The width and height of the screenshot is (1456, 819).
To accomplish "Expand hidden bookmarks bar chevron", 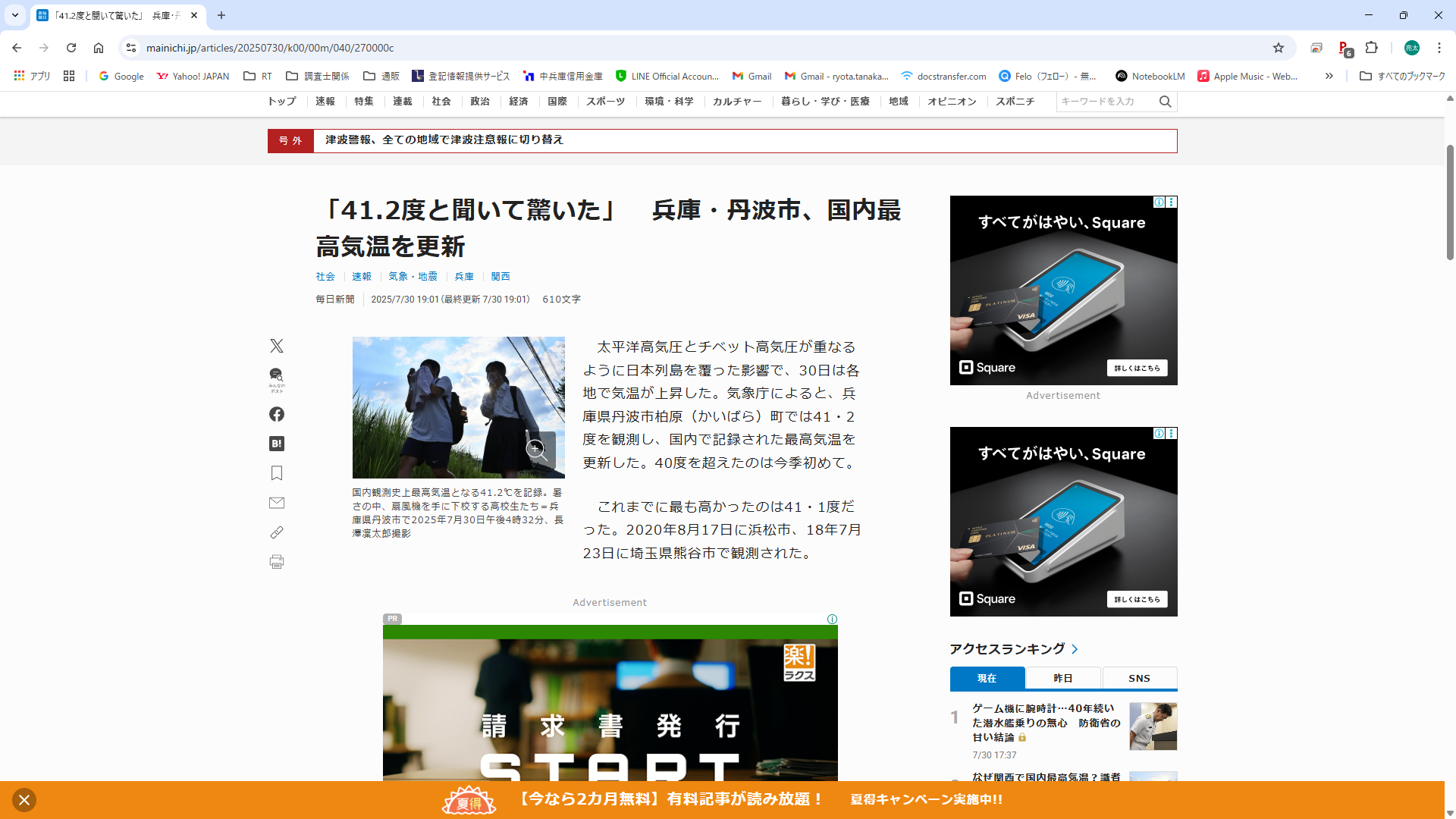I will [x=1329, y=76].
